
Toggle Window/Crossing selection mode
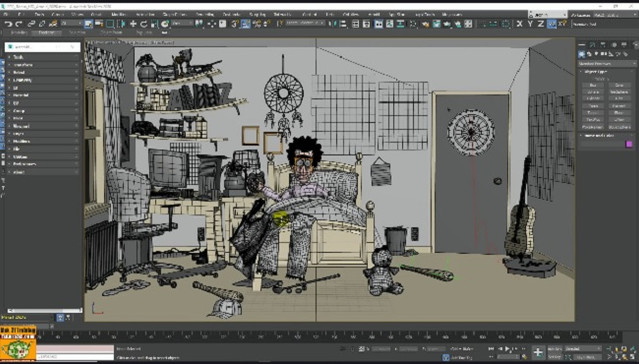(121, 24)
